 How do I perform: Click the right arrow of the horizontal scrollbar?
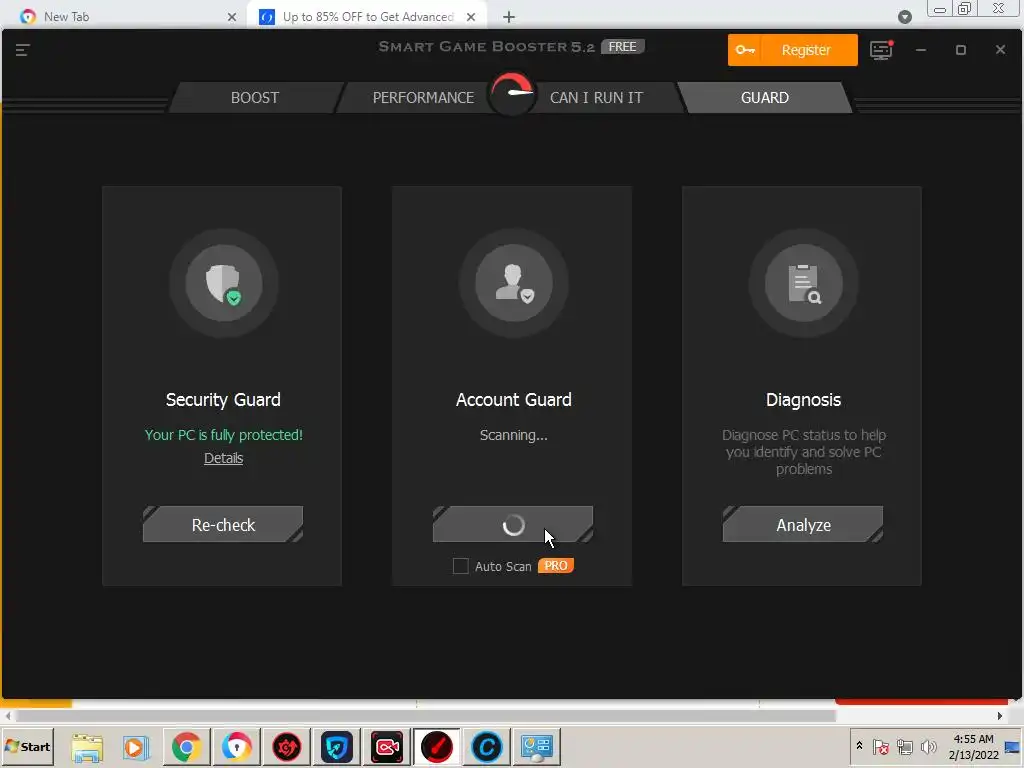click(1000, 716)
